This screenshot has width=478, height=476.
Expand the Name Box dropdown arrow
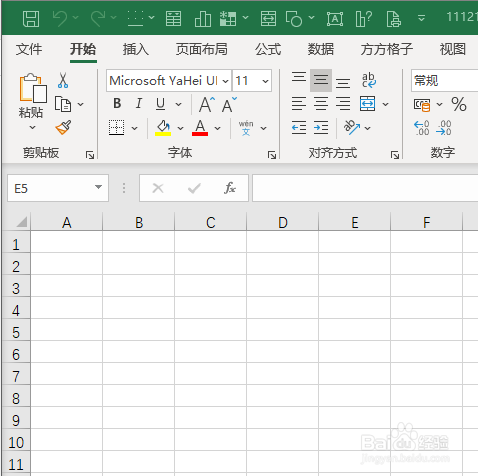pos(98,188)
